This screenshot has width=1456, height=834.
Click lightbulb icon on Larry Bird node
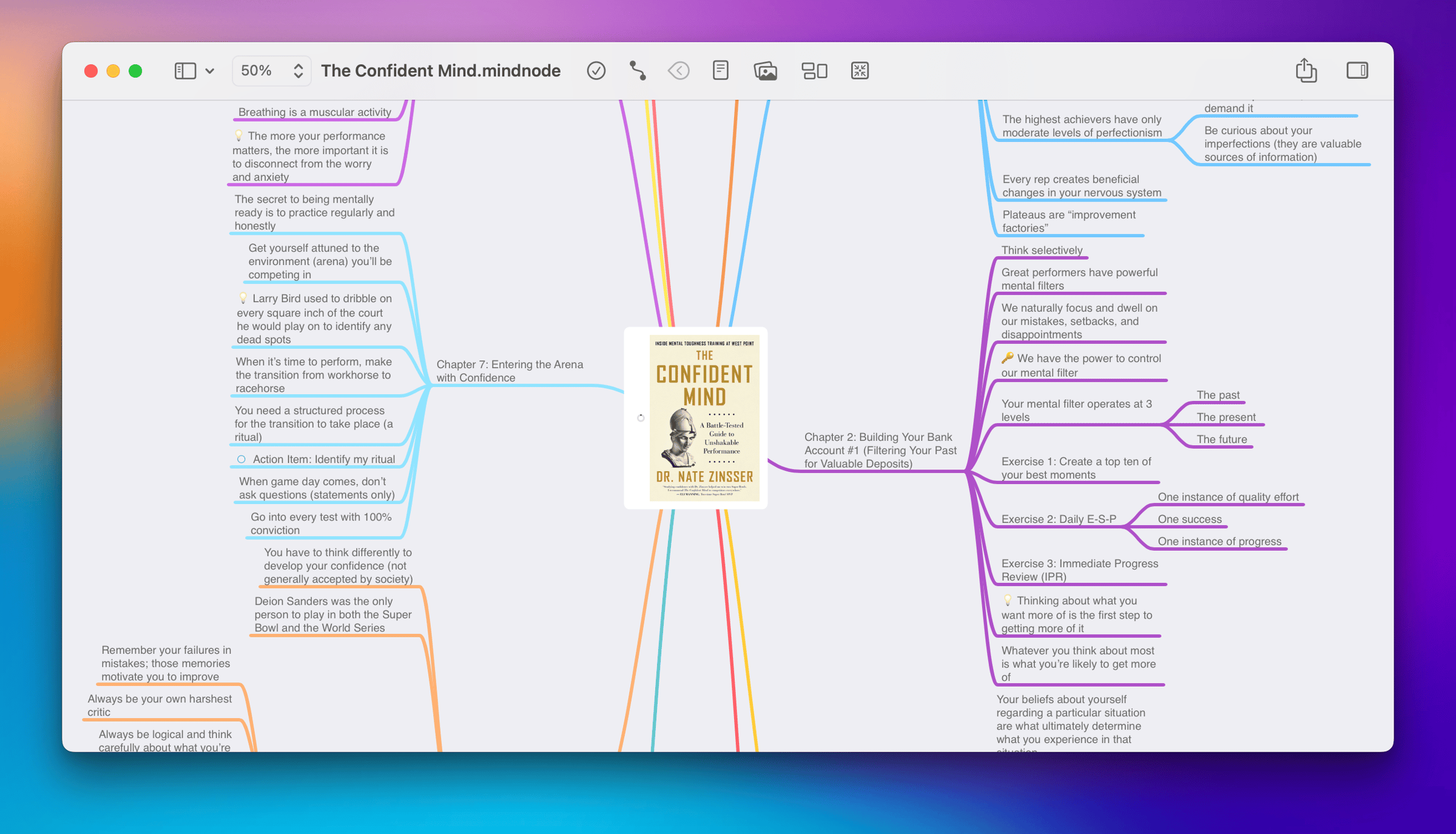(x=243, y=298)
